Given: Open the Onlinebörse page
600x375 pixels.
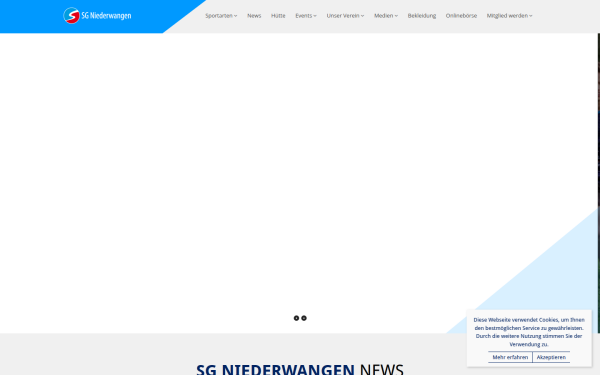Looking at the screenshot, I should 461,16.
